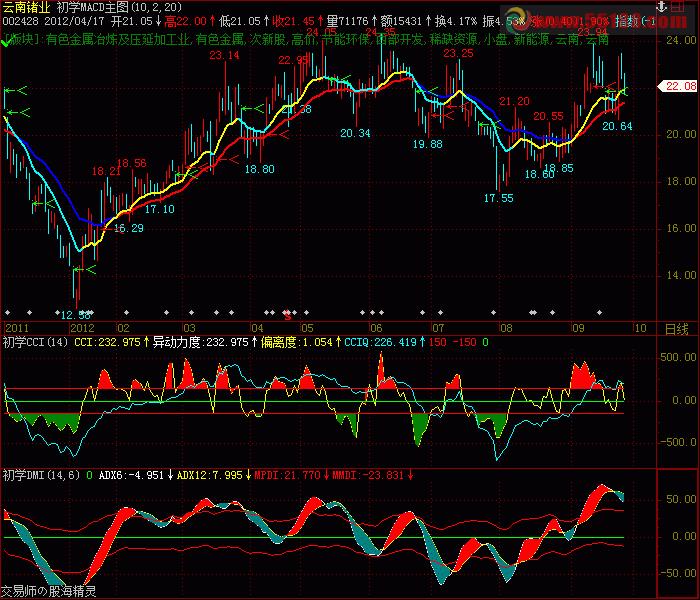The image size is (700, 600).
Task: Open sector 有色金属冶炼及压延加工业
Action: (118, 40)
